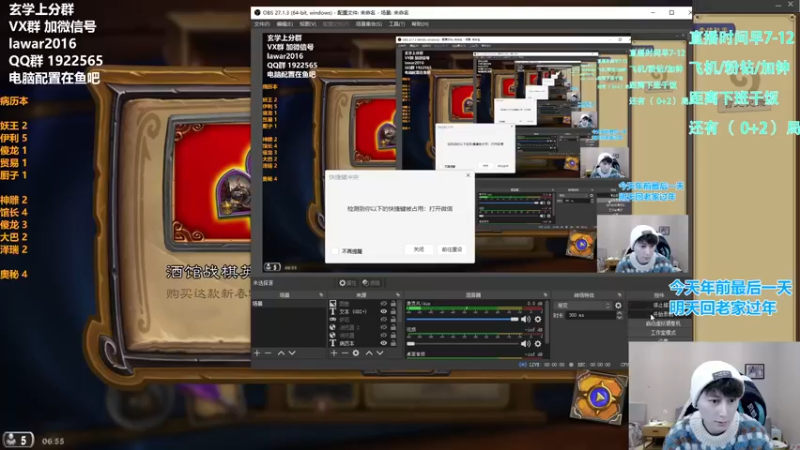Open the 文件(F) menu in OBS

[x=262, y=24]
